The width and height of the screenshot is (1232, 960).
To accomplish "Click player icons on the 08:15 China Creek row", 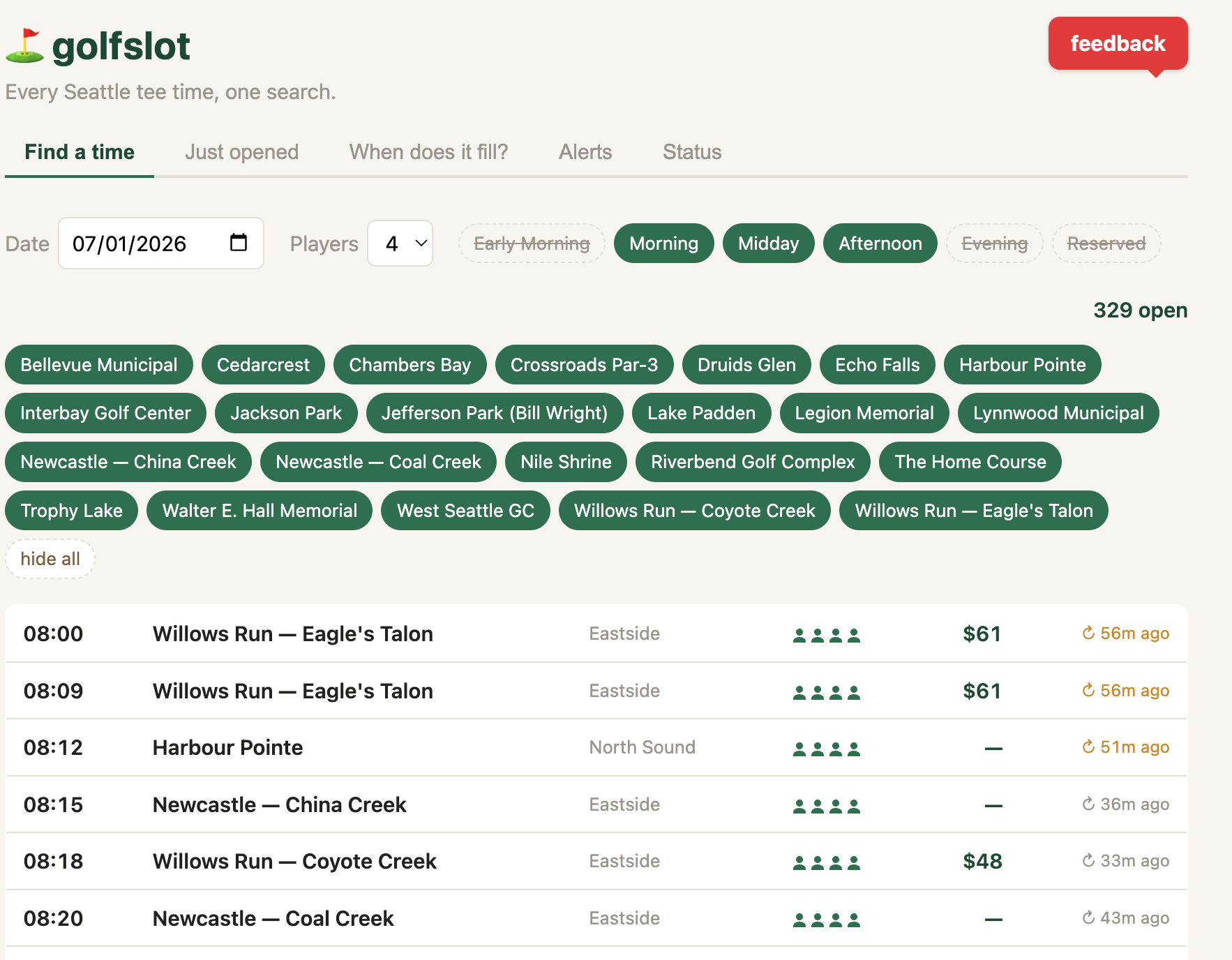I will pos(827,806).
